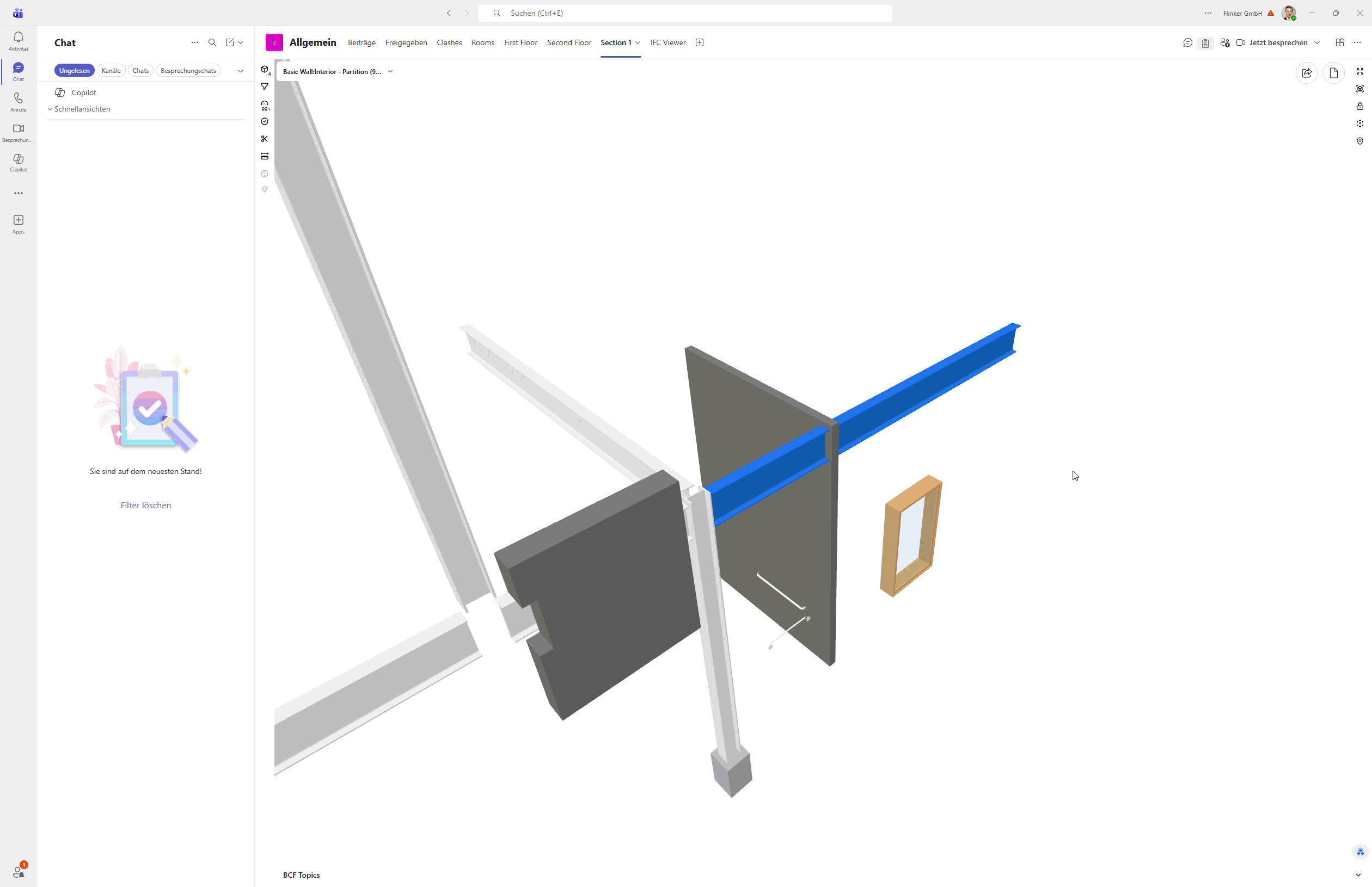This screenshot has height=887, width=1372.
Task: Click the Filter löschen link
Action: (145, 505)
